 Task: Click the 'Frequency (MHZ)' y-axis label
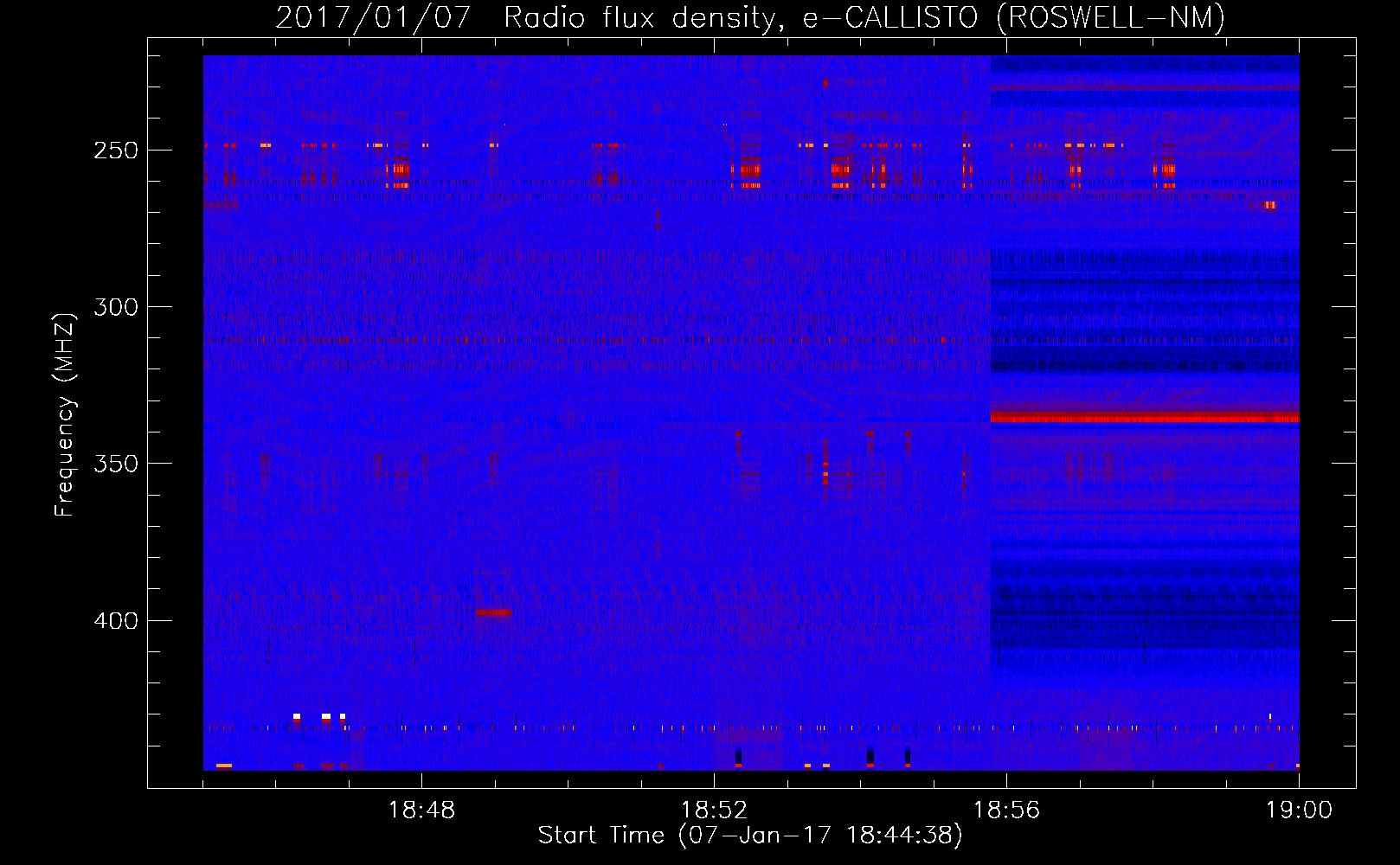point(66,415)
